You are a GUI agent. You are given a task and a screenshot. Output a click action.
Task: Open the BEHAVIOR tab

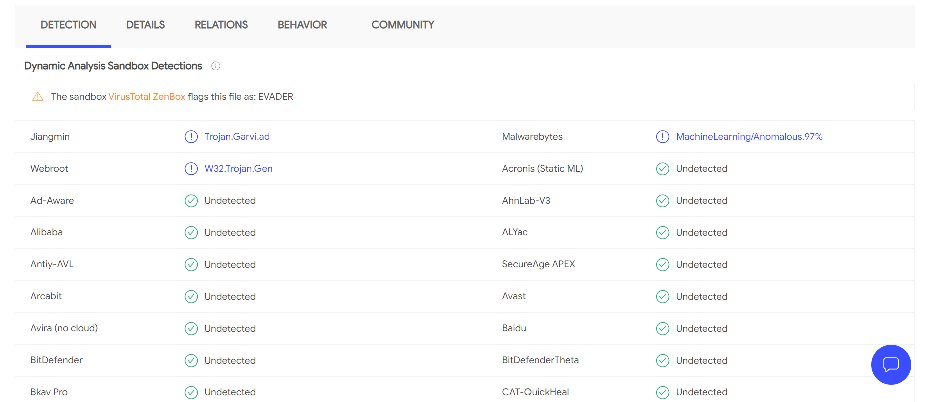click(302, 25)
